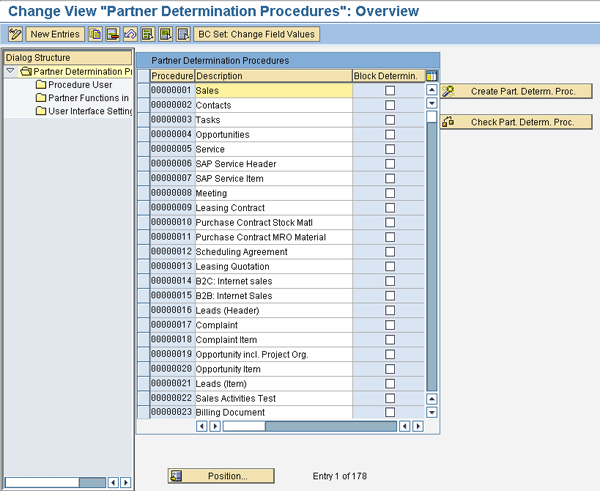Click the Select Block toolbar icon
This screenshot has height=491, width=600.
point(165,34)
